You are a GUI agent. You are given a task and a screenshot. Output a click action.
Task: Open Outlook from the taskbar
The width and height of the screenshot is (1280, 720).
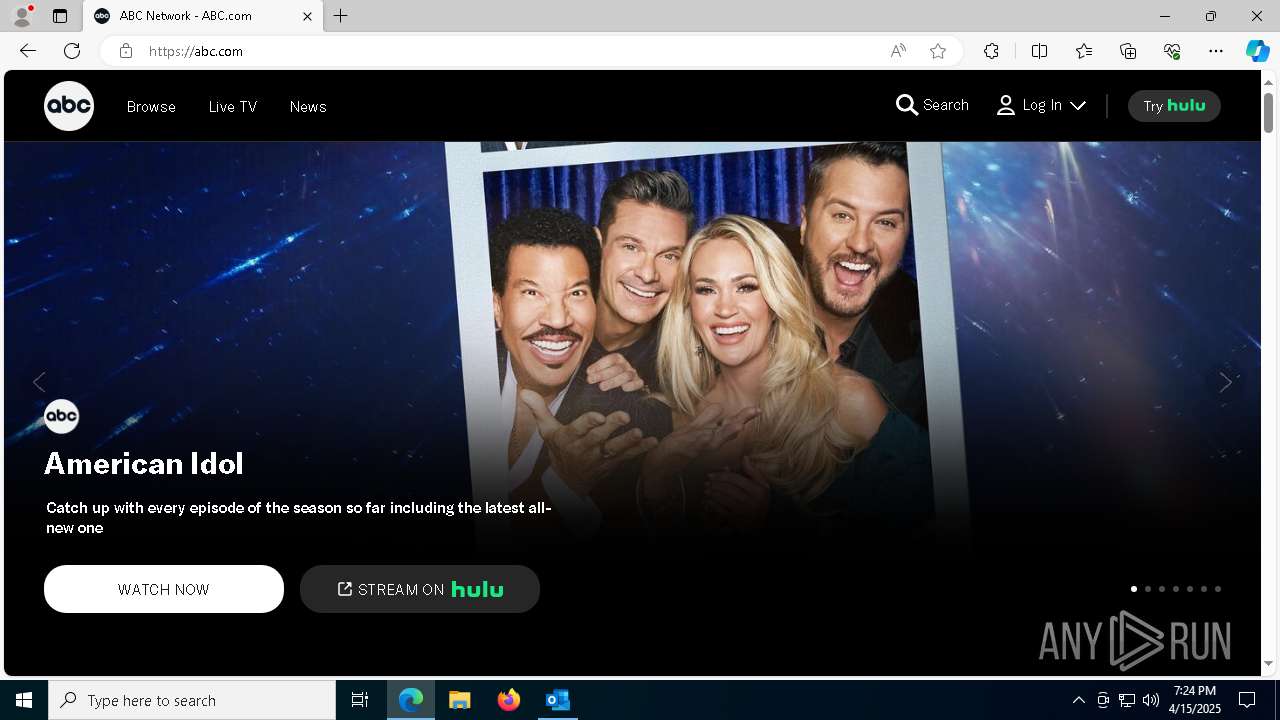(557, 700)
